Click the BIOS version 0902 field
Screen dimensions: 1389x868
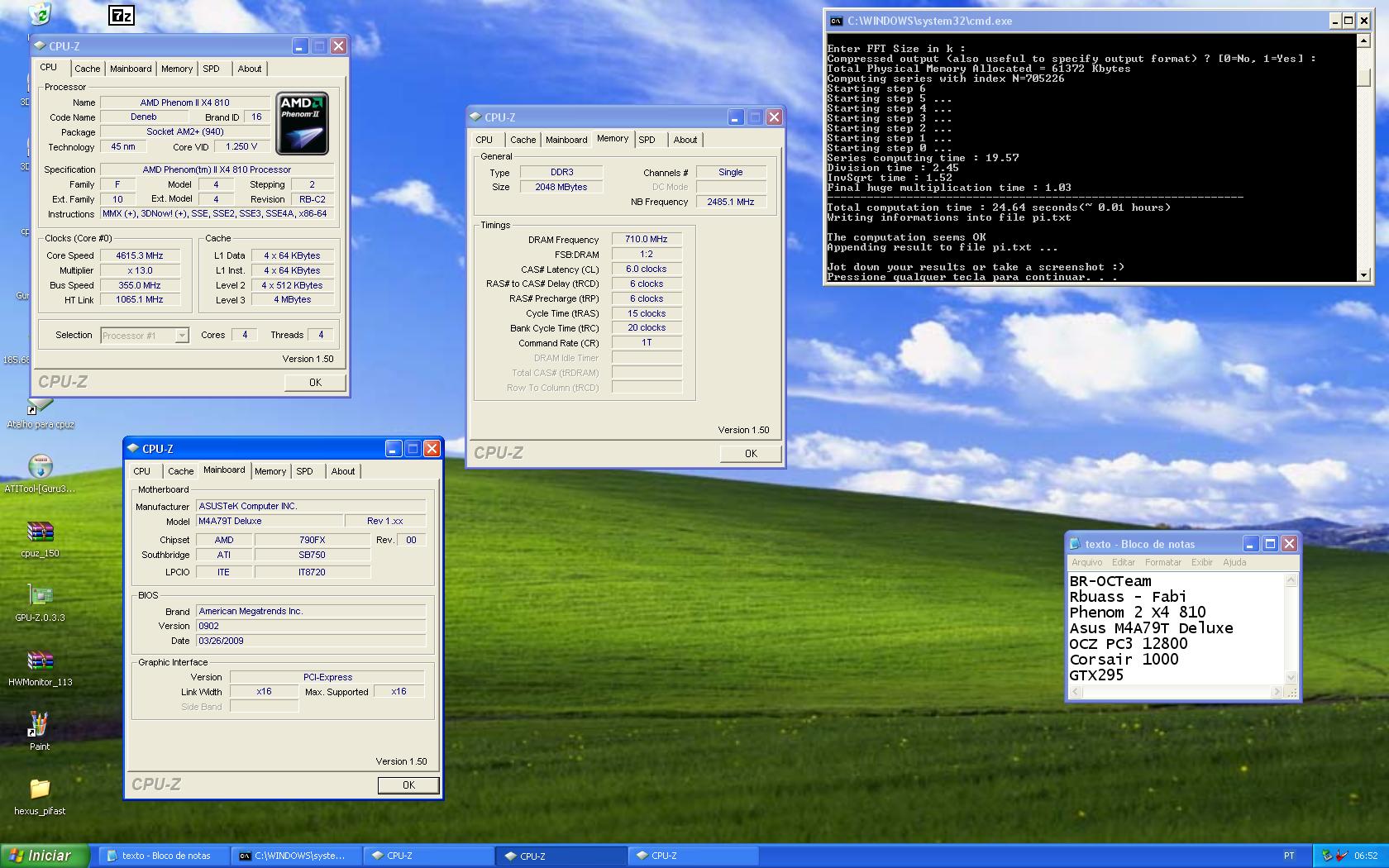(311, 626)
